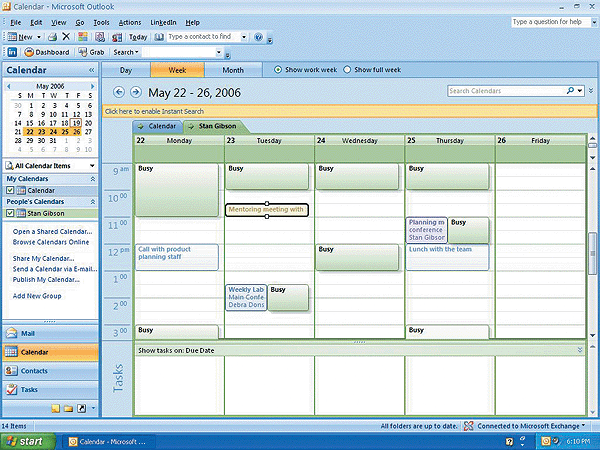Viewport: 600px width, 450px height.
Task: Click the Grab toolbar button
Action: pos(91,52)
